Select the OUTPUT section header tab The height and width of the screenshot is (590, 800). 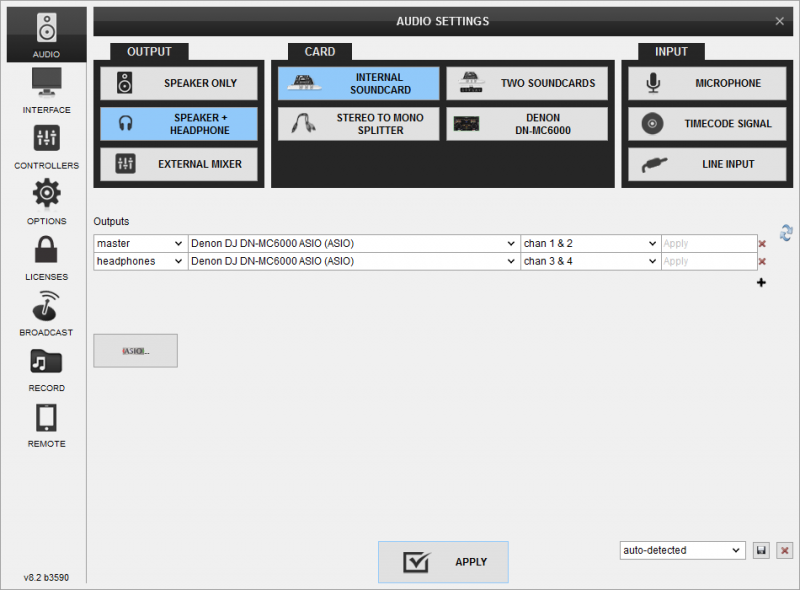click(x=149, y=52)
